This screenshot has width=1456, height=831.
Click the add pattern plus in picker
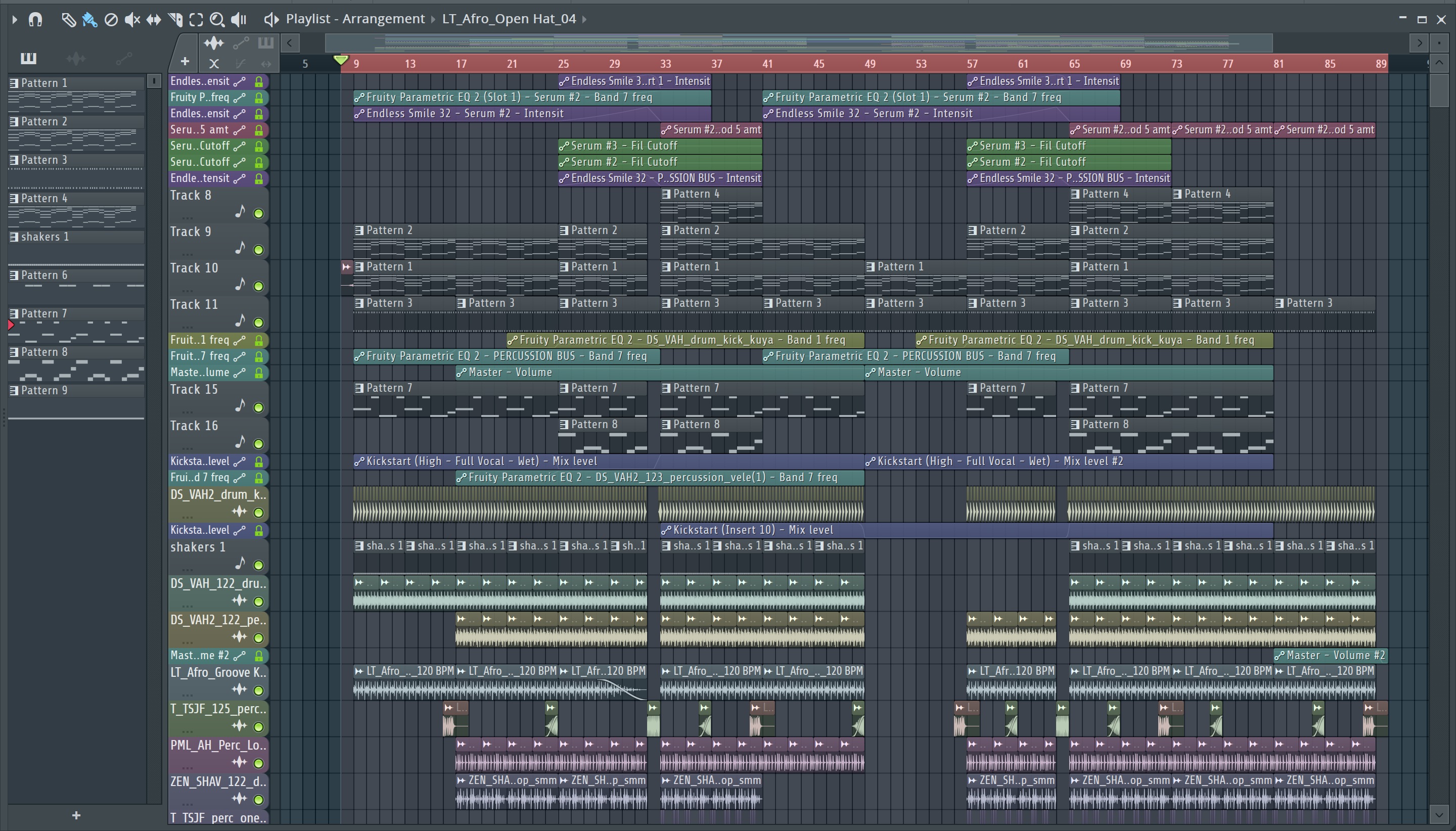point(76,815)
